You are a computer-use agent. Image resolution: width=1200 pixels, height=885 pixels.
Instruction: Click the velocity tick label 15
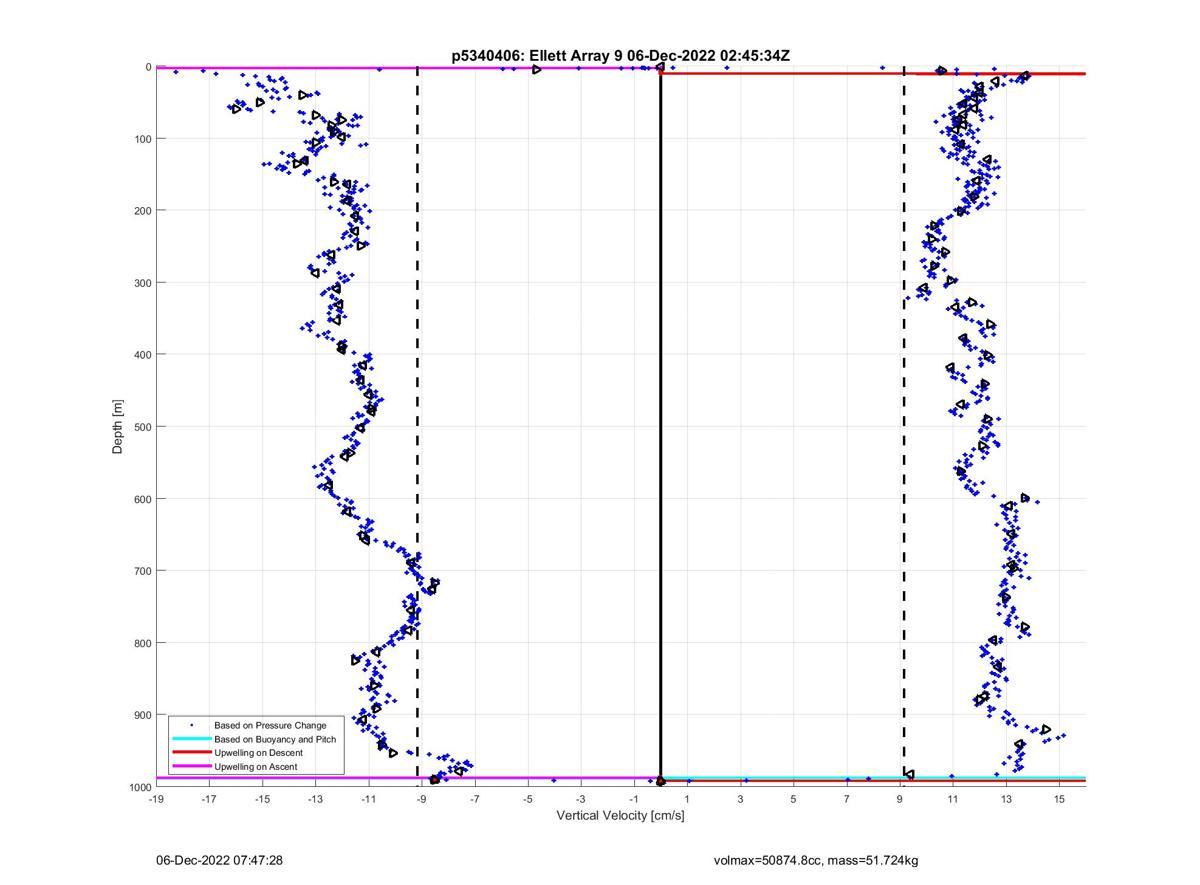click(x=1059, y=799)
